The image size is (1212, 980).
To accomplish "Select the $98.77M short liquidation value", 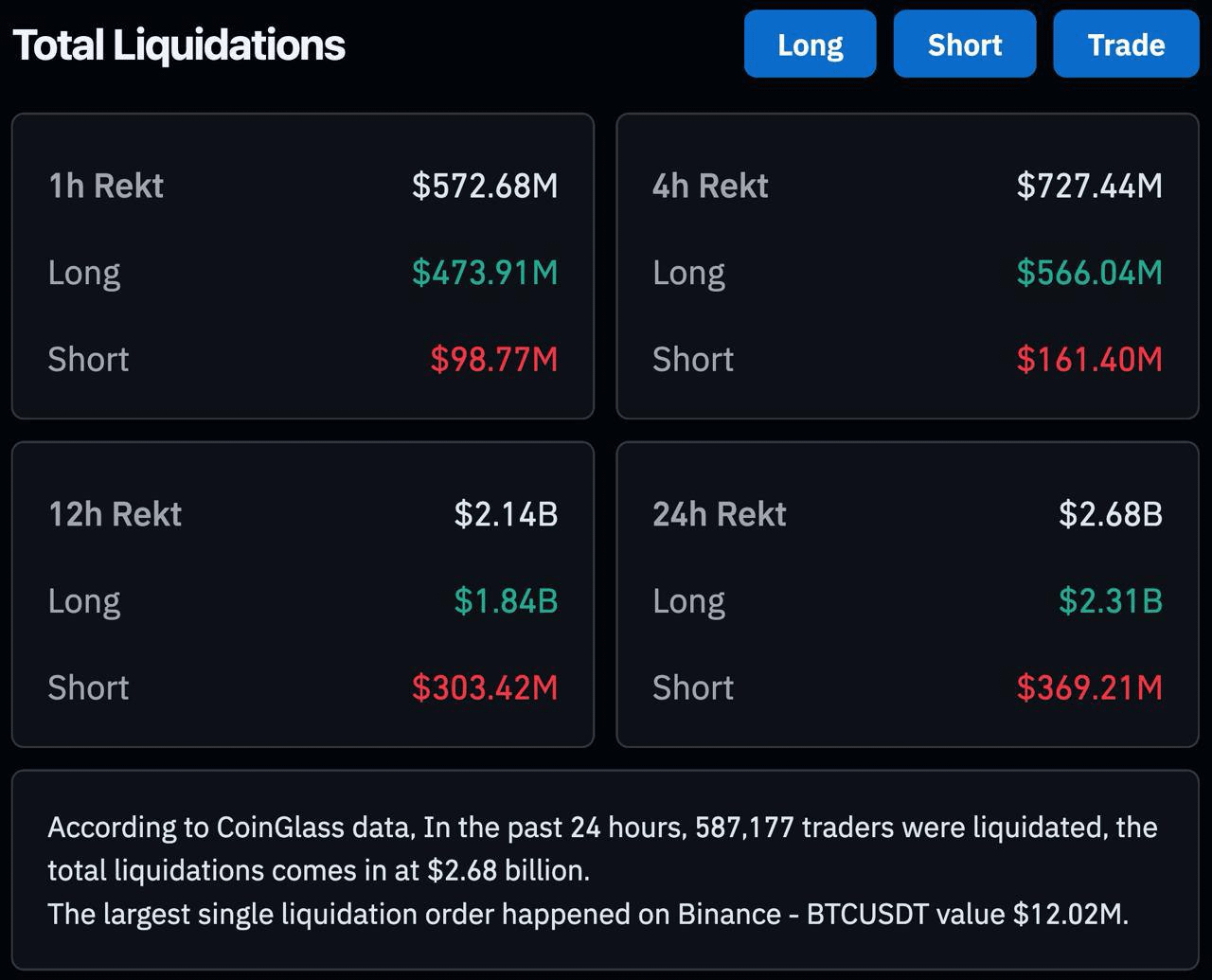I will (493, 360).
